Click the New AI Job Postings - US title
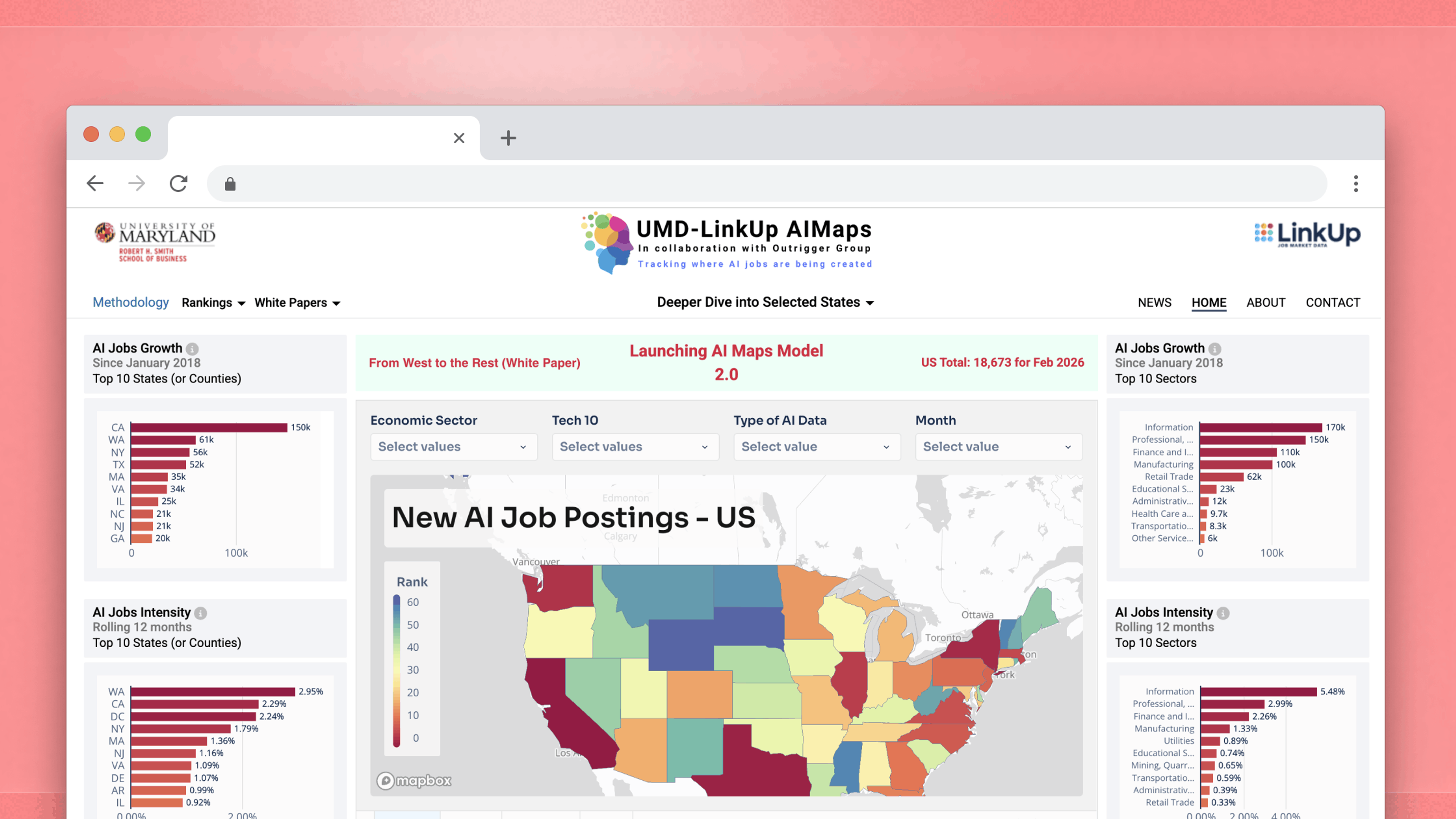Viewport: 1456px width, 819px height. coord(574,518)
